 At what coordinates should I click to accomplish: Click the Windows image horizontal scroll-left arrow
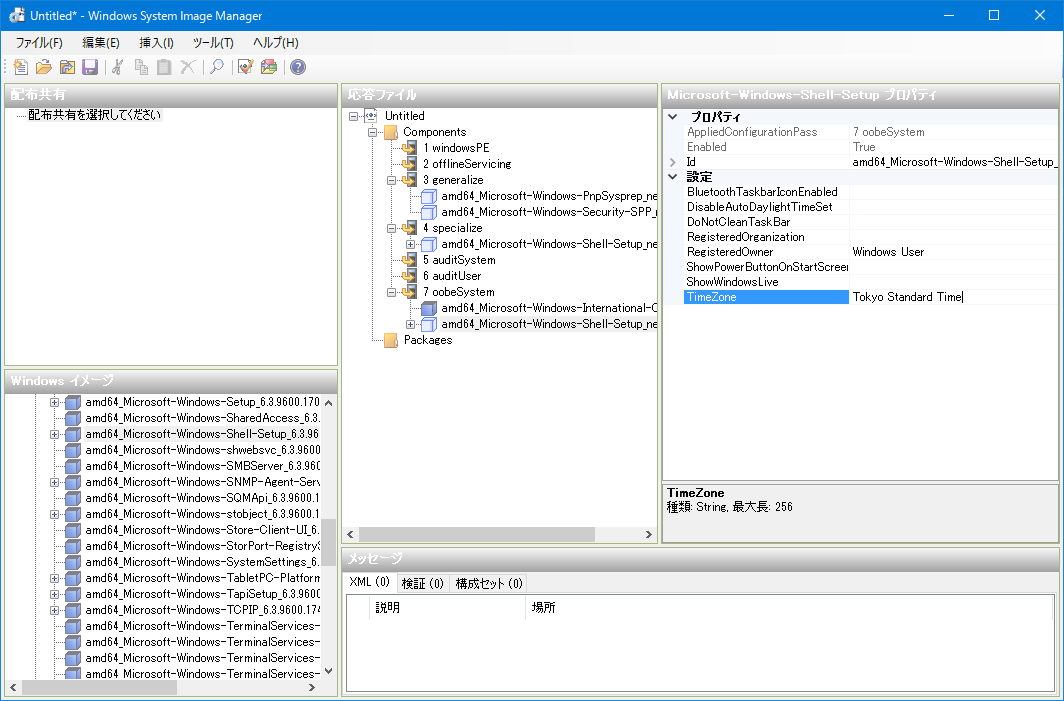14,687
